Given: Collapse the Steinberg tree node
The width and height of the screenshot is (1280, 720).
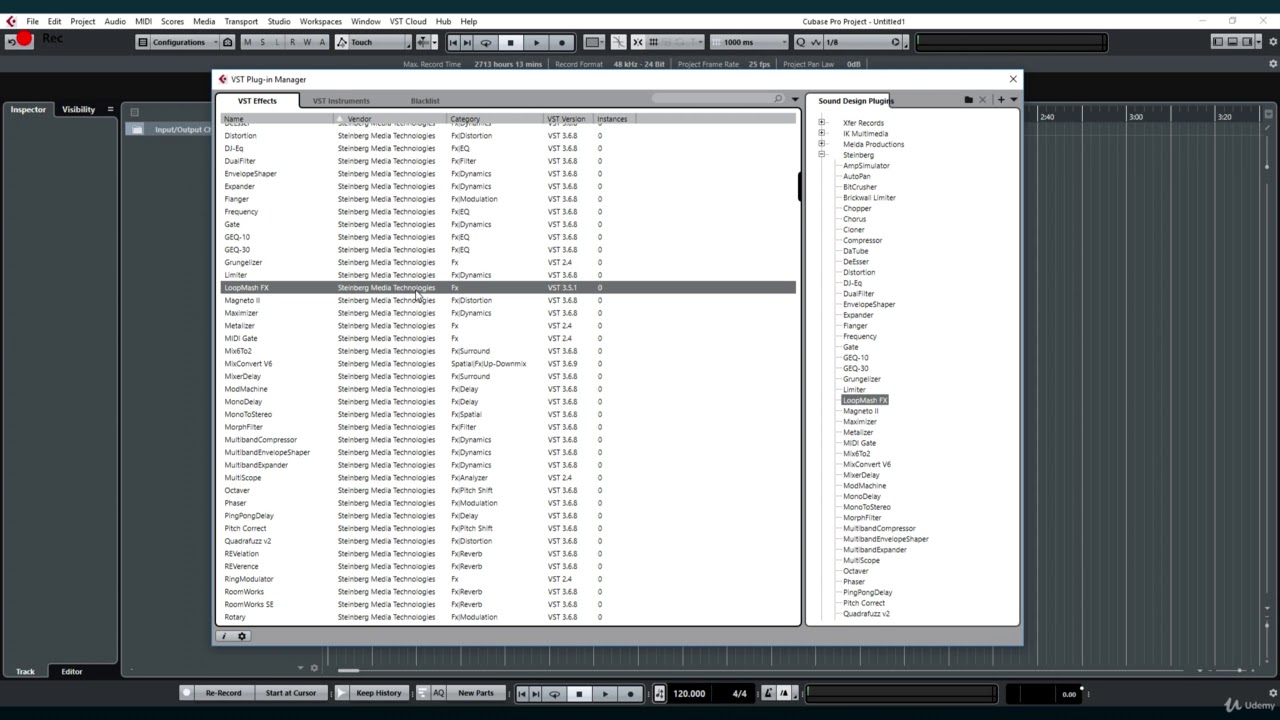Looking at the screenshot, I should click(x=822, y=155).
